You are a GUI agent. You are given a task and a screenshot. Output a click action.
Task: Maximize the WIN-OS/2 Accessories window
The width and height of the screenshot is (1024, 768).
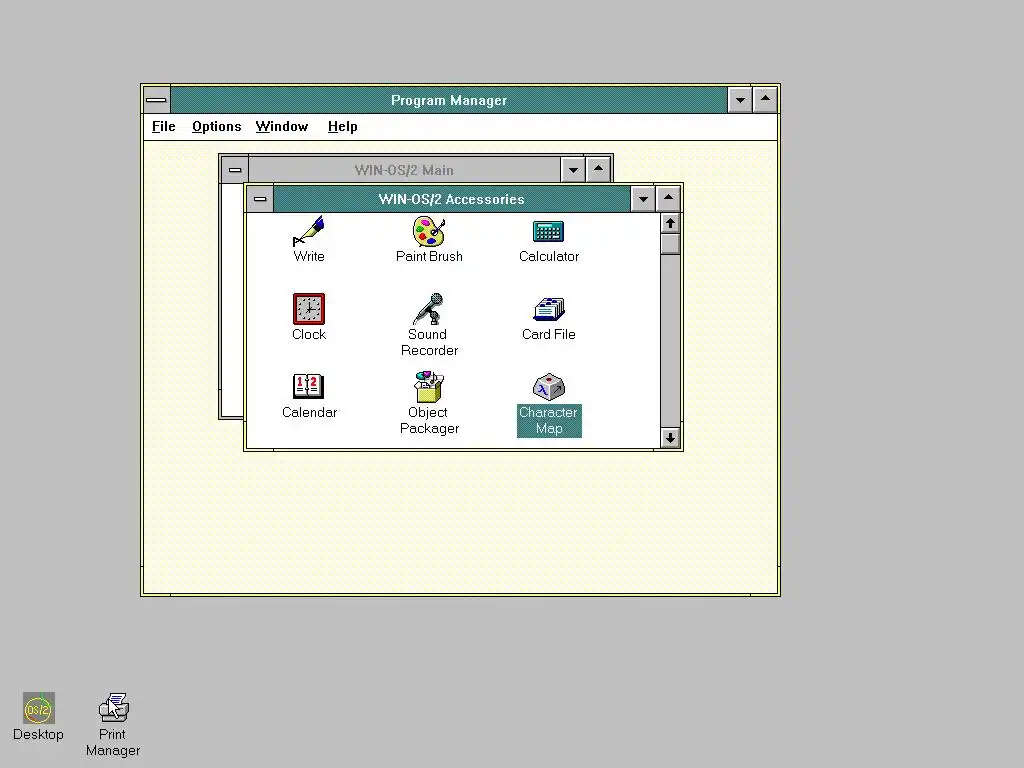pos(668,199)
